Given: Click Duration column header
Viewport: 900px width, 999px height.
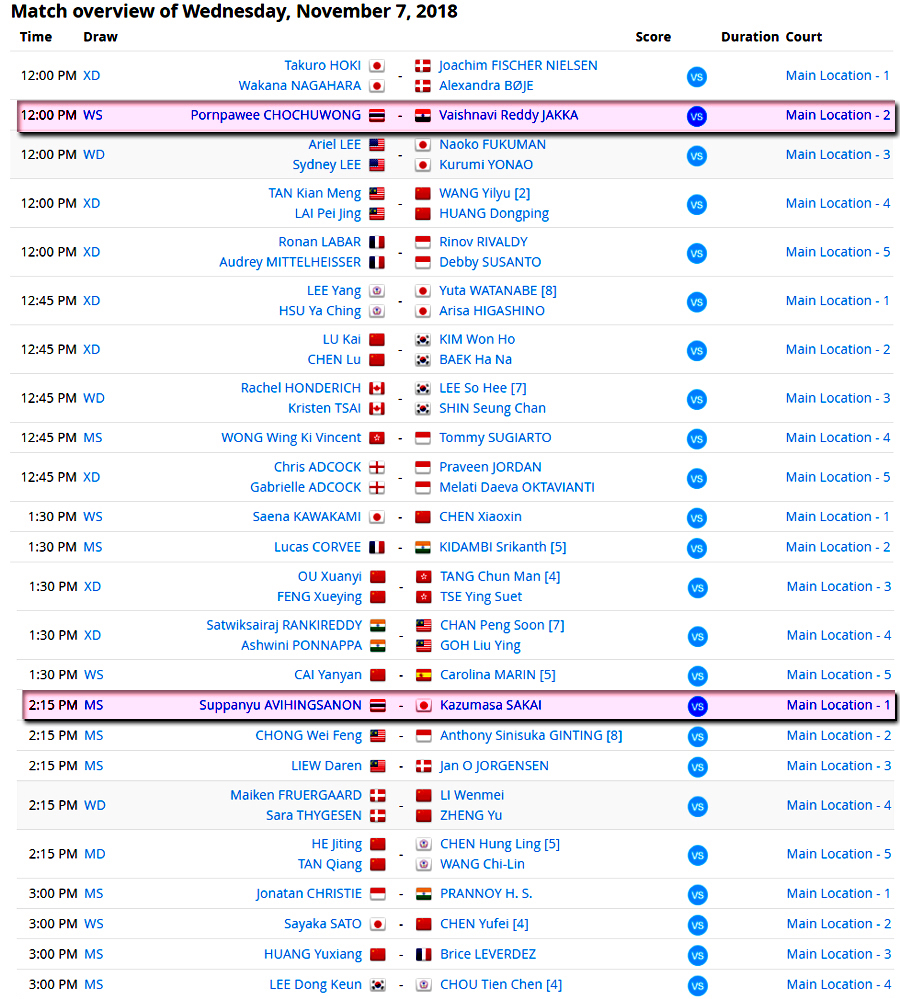Looking at the screenshot, I should point(750,37).
